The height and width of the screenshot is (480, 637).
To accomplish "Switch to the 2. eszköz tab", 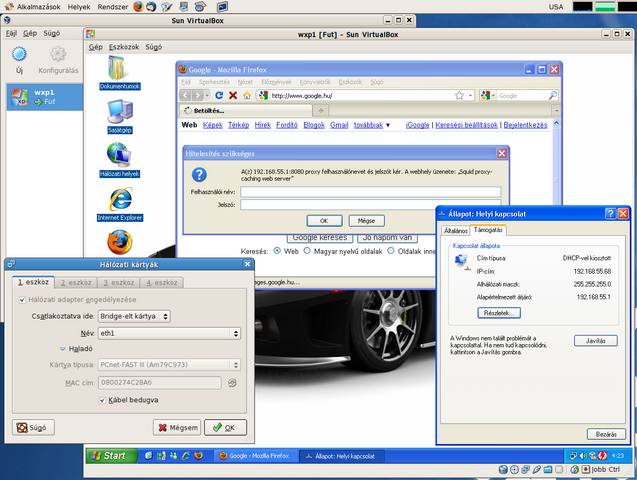I will 79,283.
